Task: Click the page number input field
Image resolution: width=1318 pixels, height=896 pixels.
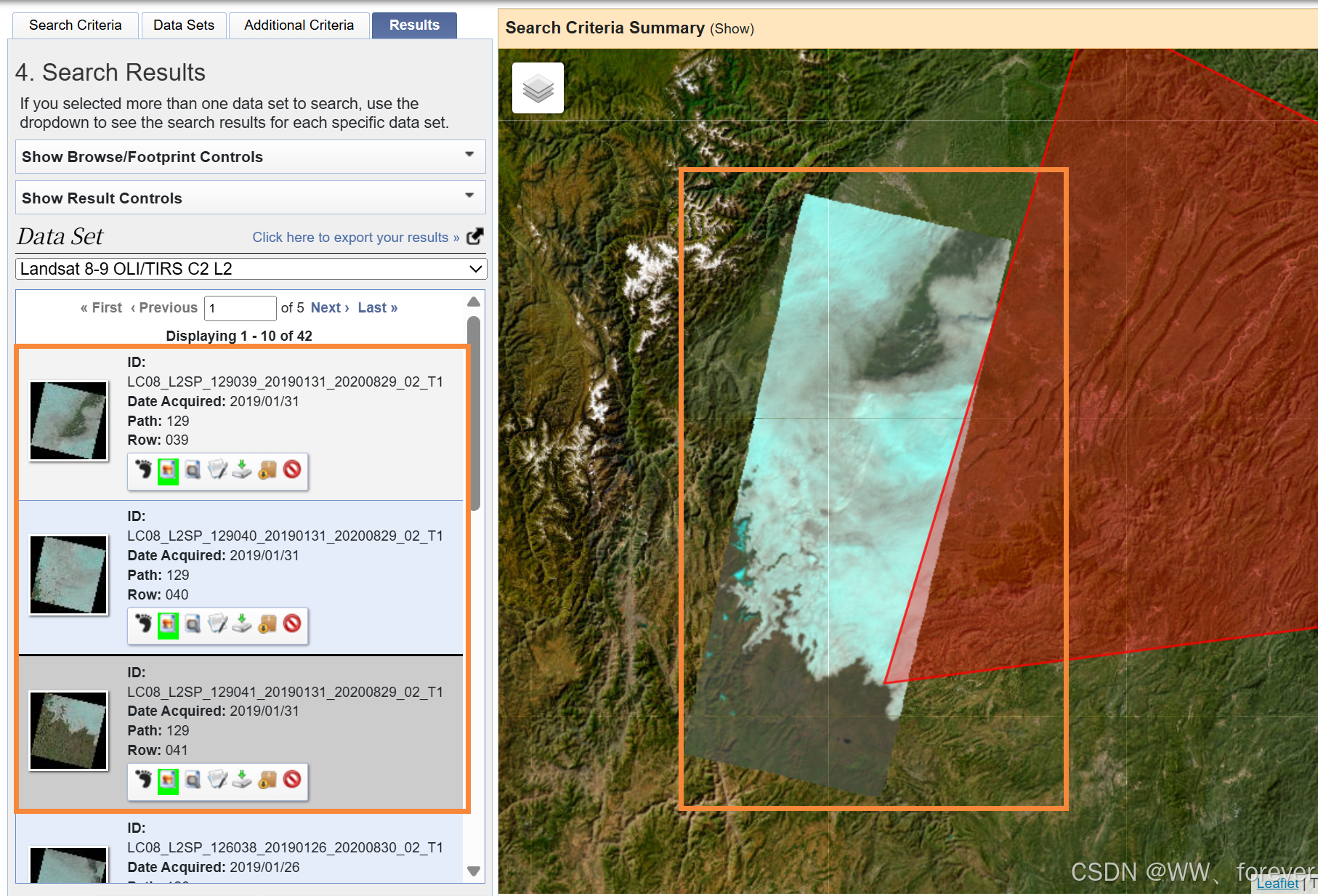Action: tap(240, 308)
